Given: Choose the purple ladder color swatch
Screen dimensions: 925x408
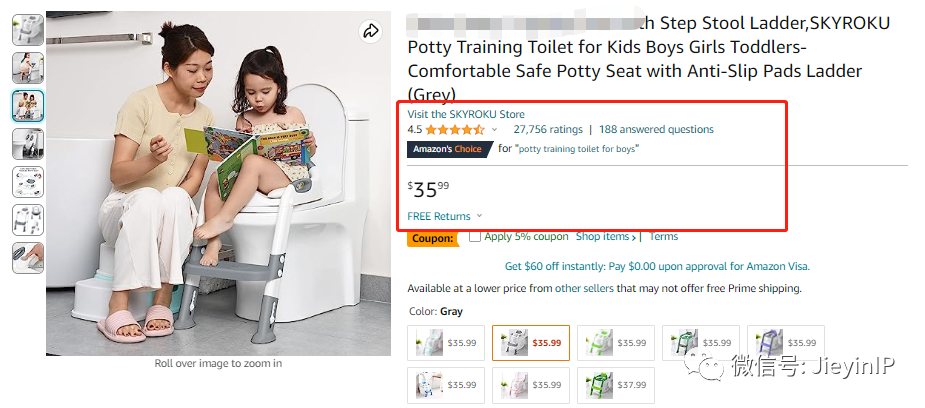Looking at the screenshot, I should (785, 343).
